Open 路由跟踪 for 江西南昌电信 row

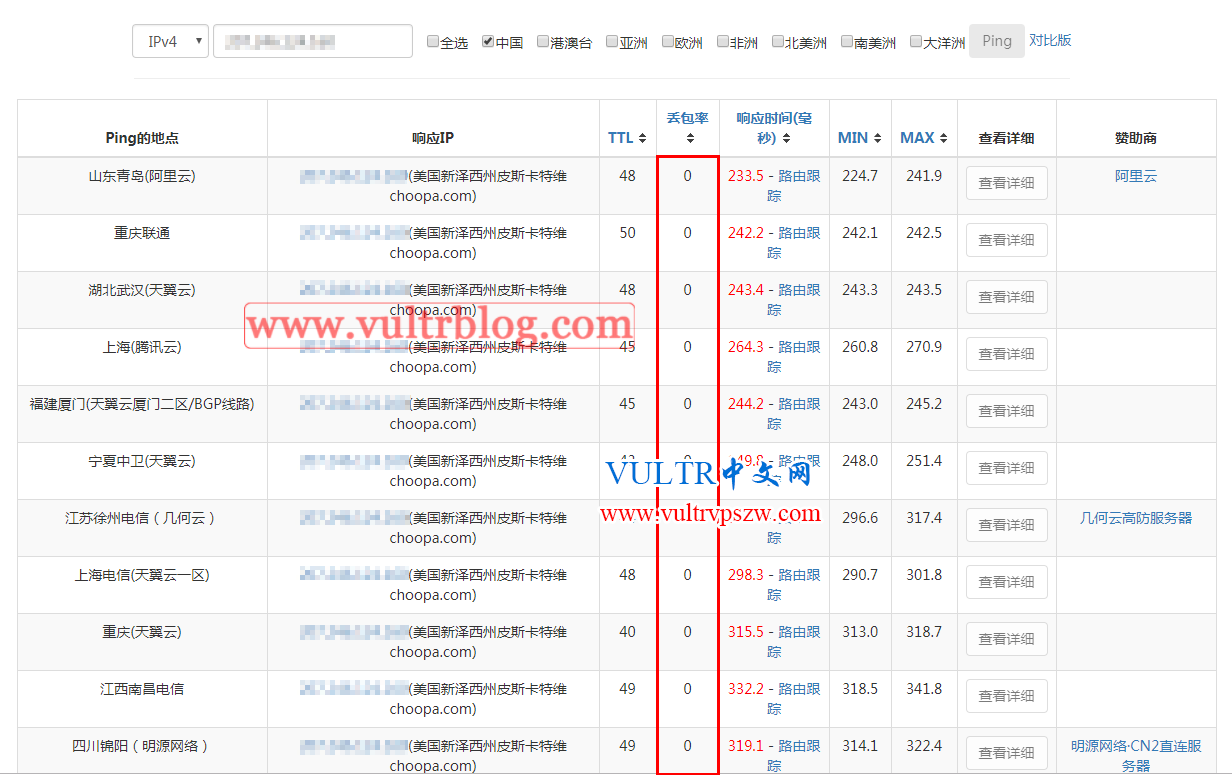[x=799, y=689]
